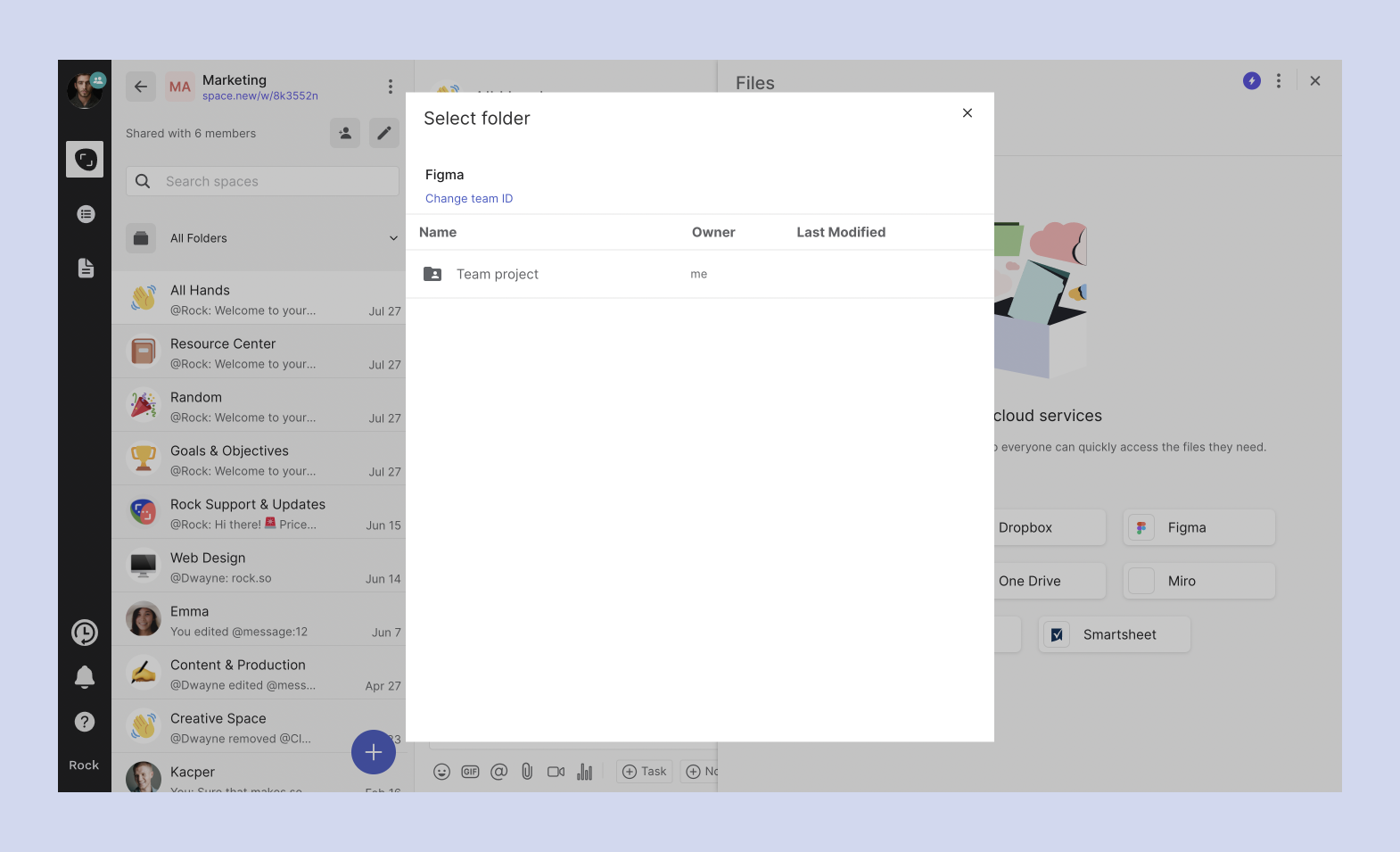Open the Goals & Objectives space
This screenshot has height=852, width=1400.
tap(259, 459)
